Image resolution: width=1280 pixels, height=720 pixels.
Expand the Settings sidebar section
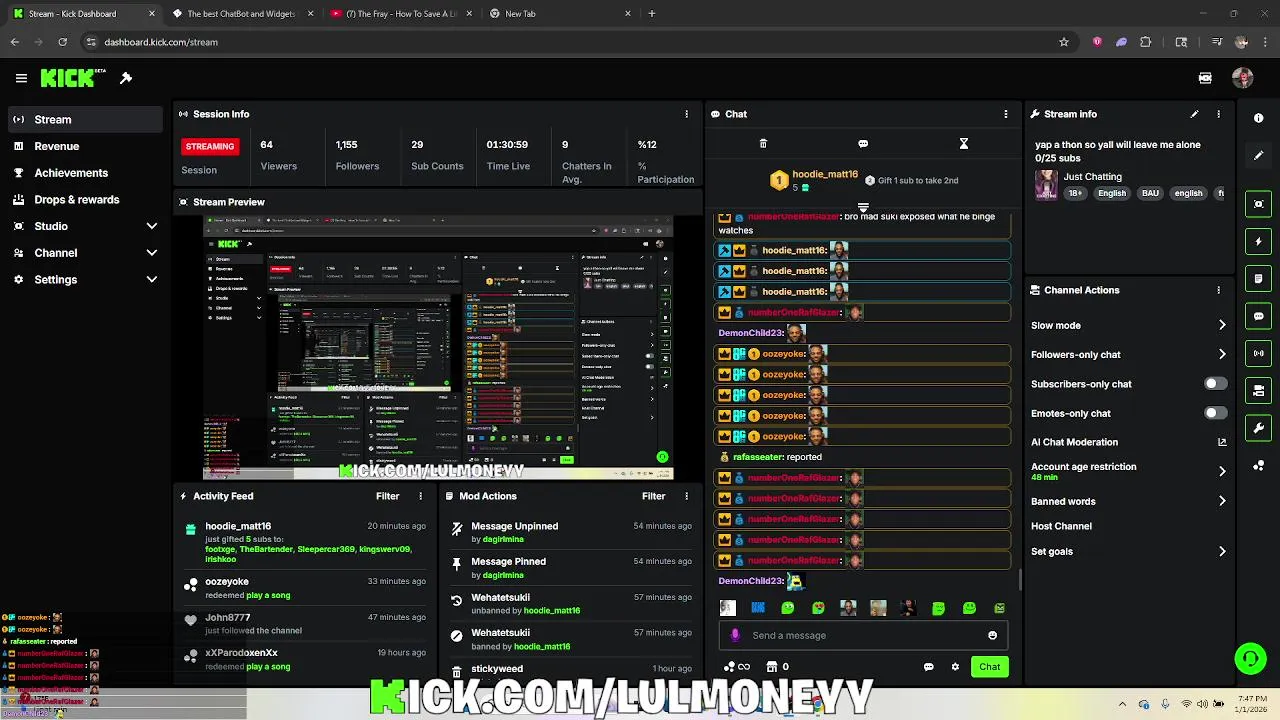click(152, 280)
